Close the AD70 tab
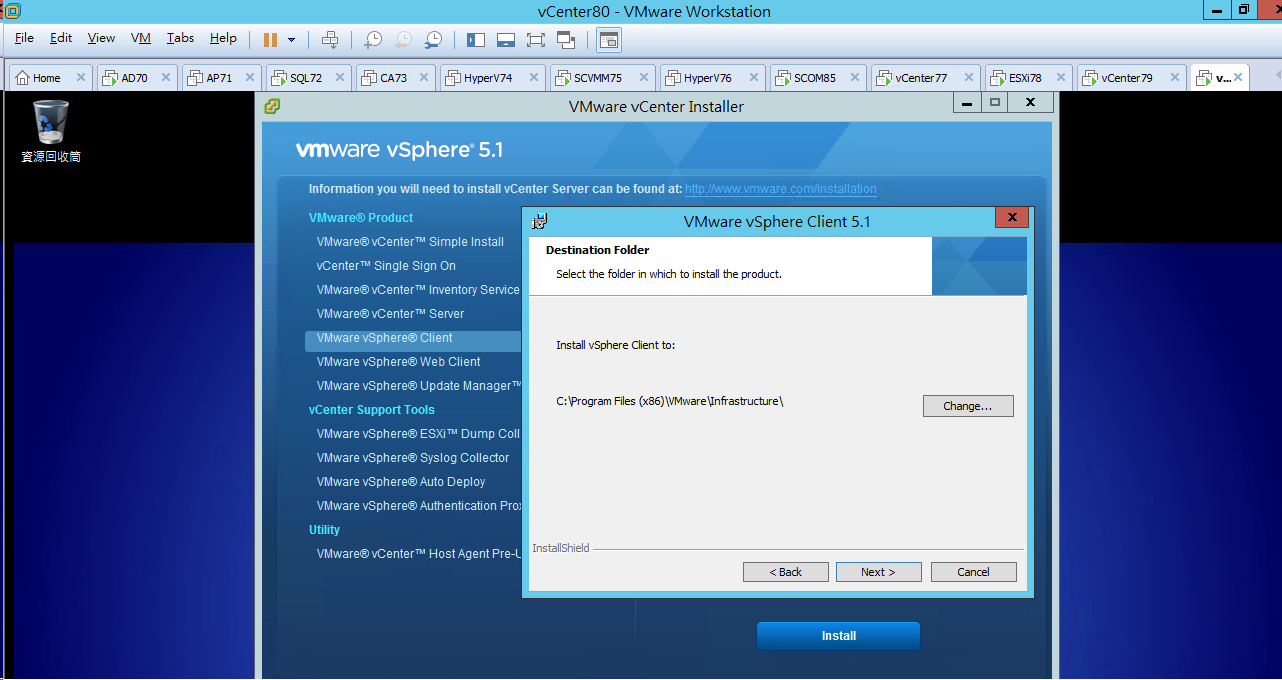This screenshot has height=680, width=1282. tap(167, 78)
